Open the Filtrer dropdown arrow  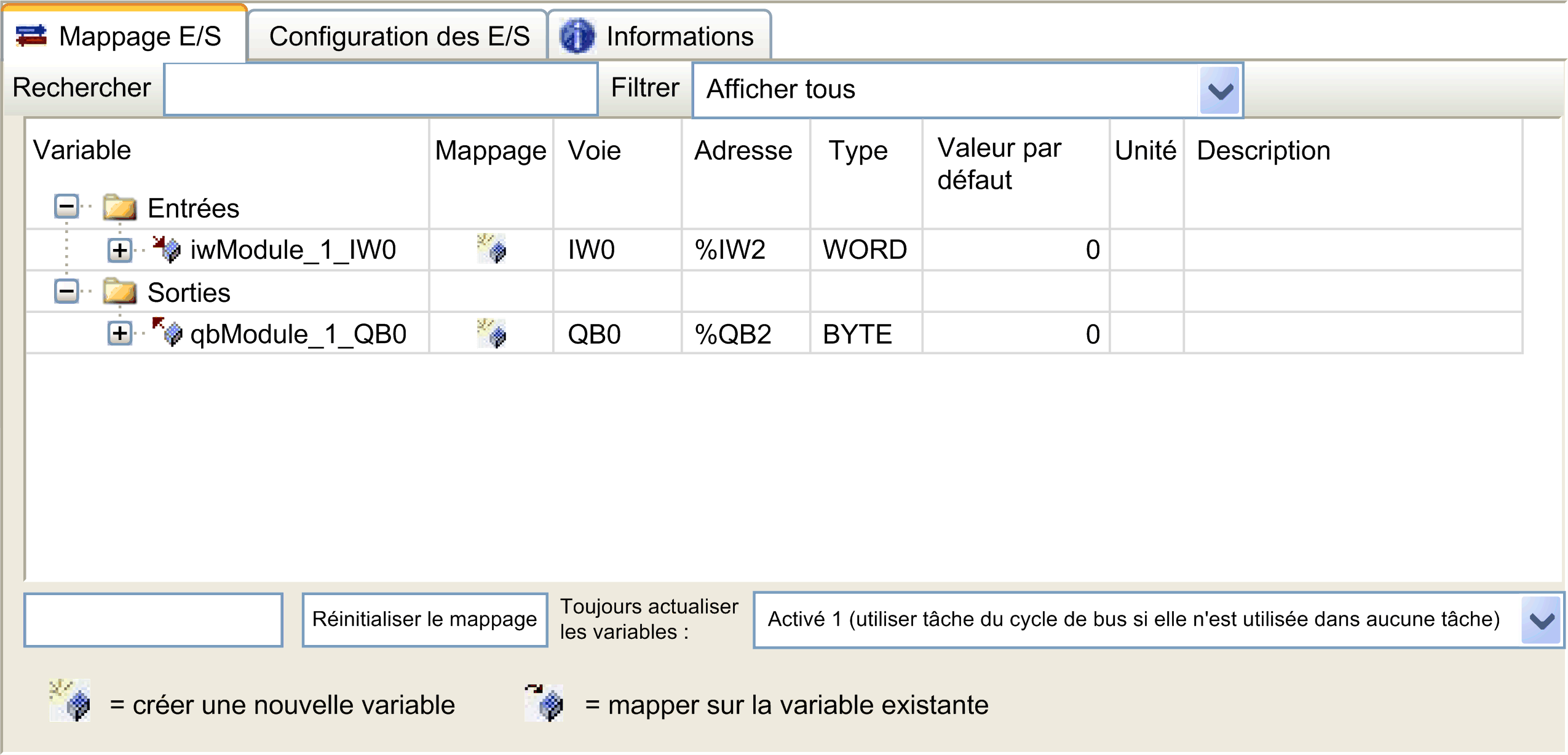tap(1220, 90)
